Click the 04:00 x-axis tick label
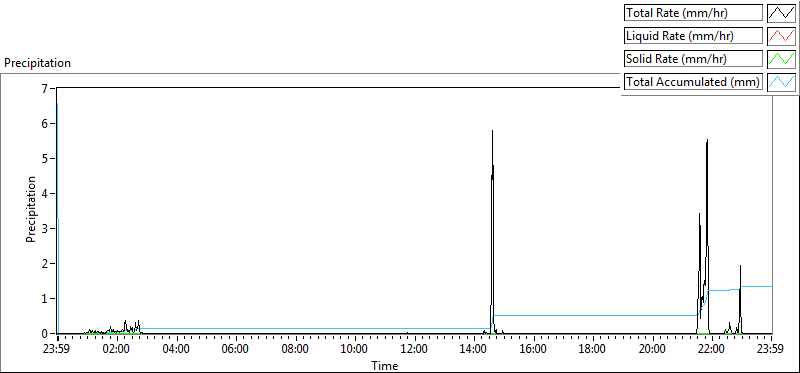 coord(177,350)
